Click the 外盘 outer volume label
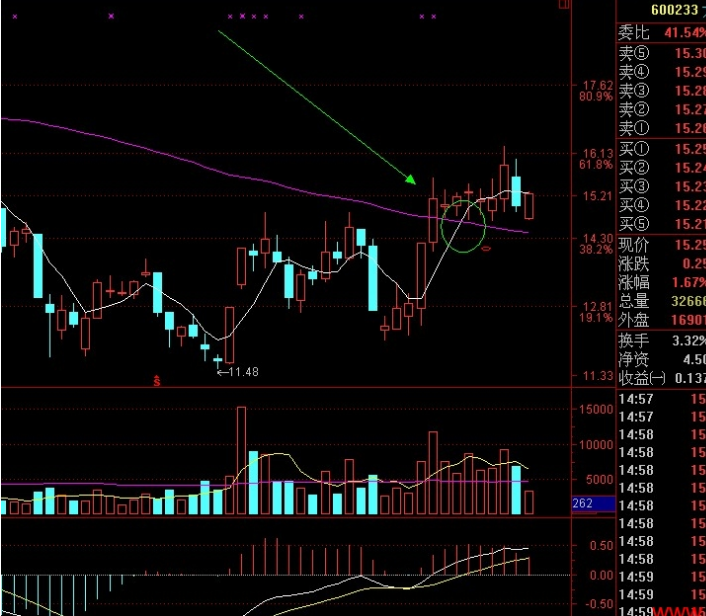The height and width of the screenshot is (616, 706). pos(634,320)
